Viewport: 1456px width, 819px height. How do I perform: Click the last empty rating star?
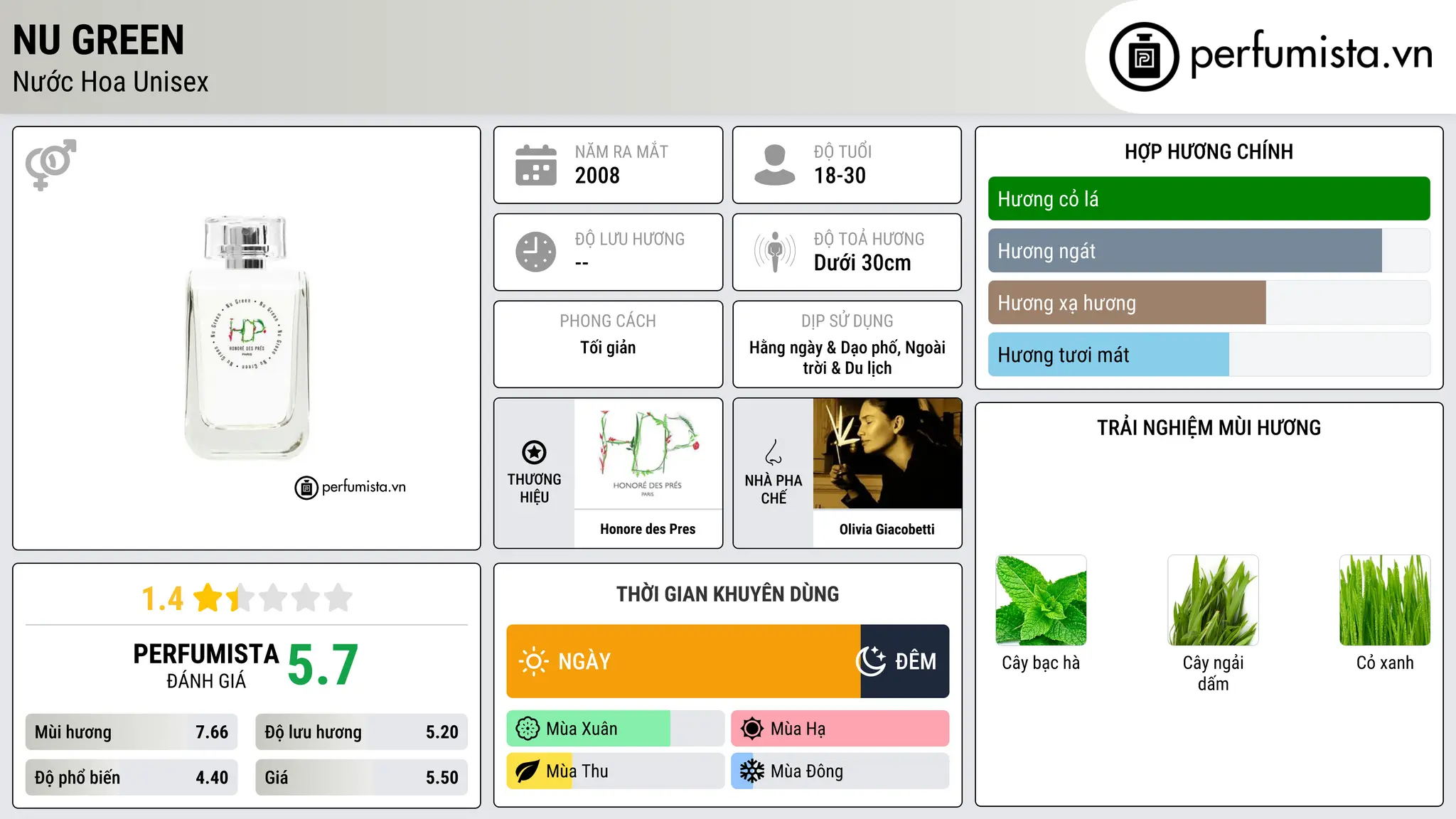coord(338,598)
